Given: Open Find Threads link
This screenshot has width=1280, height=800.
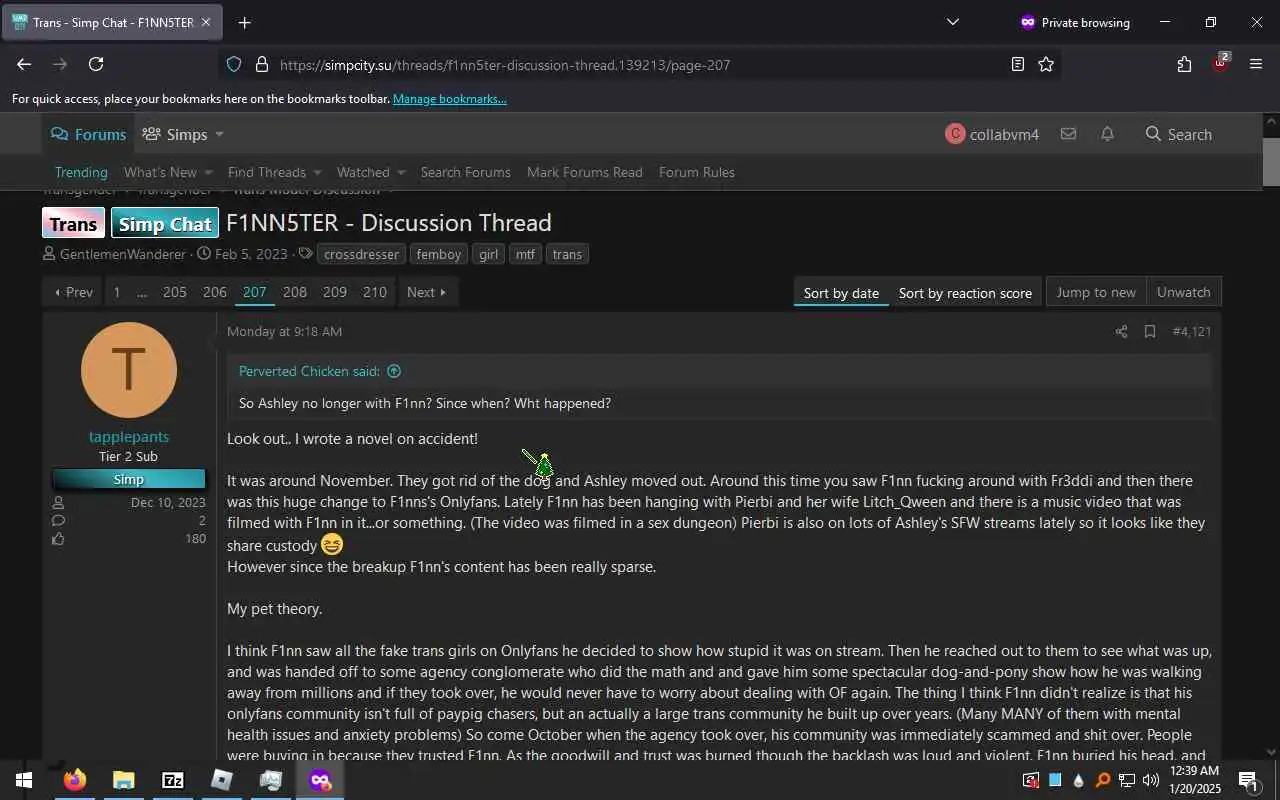Looking at the screenshot, I should point(266,172).
